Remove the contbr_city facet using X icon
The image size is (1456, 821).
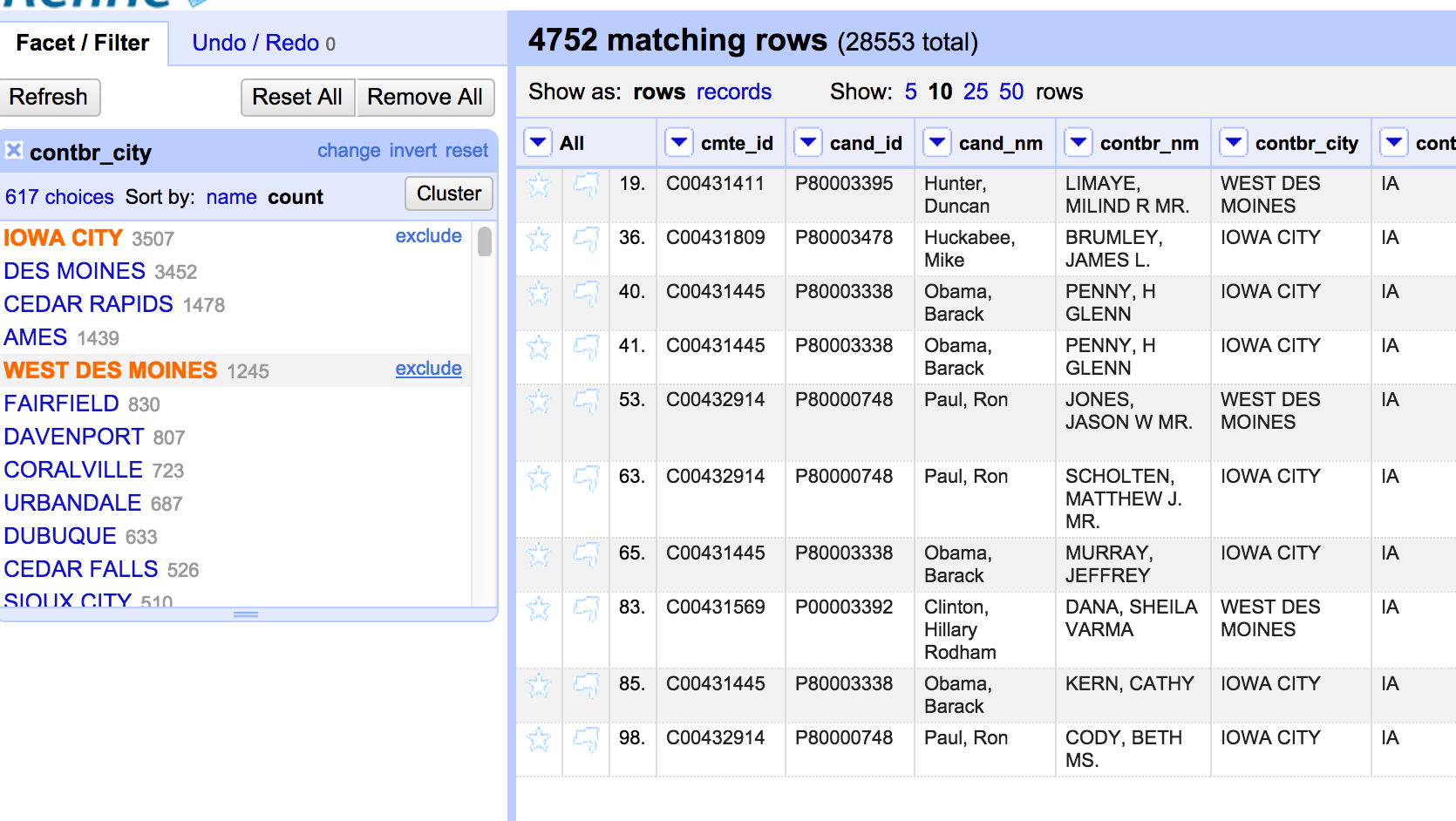pyautogui.click(x=14, y=151)
